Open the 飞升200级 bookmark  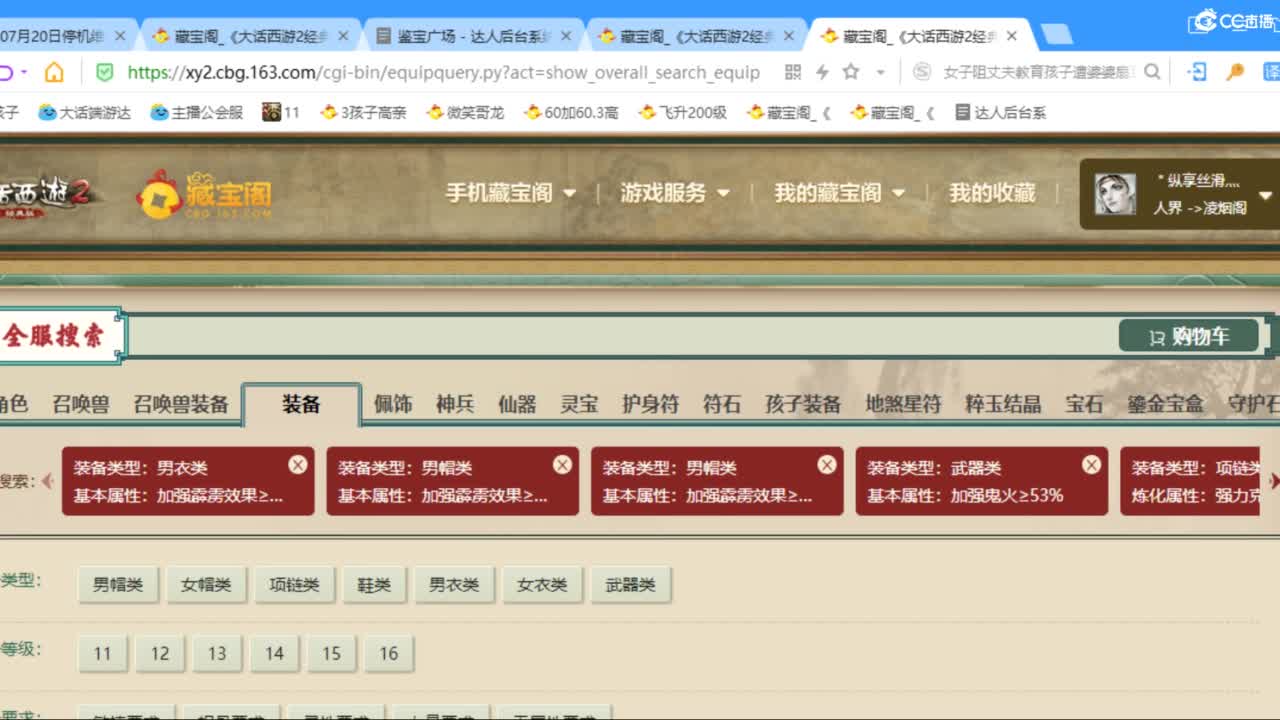click(x=682, y=112)
